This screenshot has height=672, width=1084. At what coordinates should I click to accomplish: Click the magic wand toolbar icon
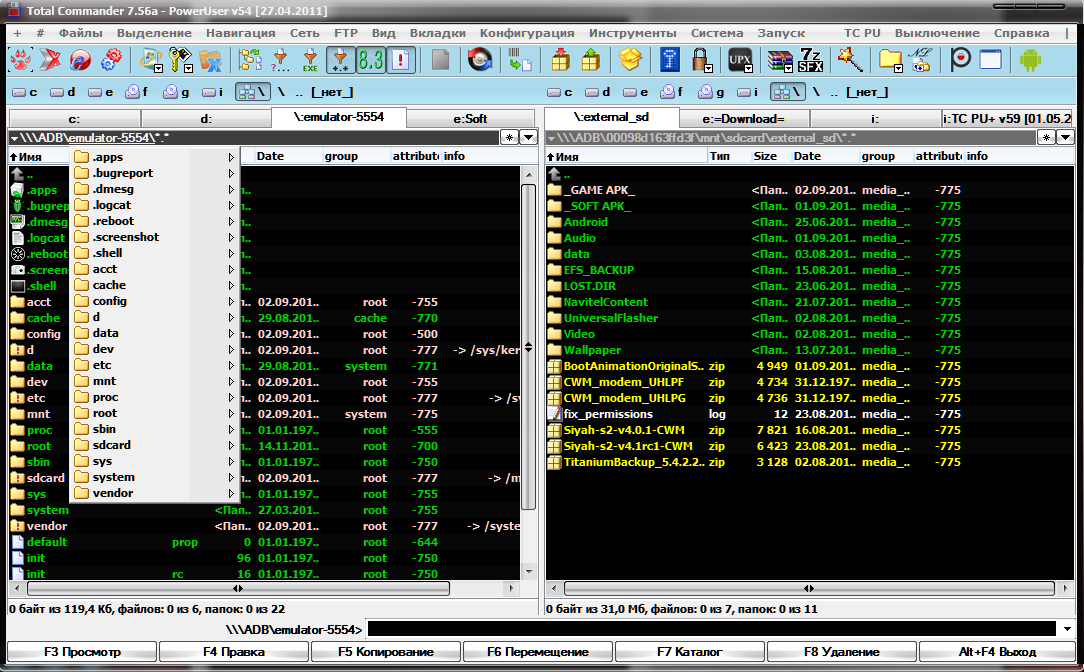(849, 60)
